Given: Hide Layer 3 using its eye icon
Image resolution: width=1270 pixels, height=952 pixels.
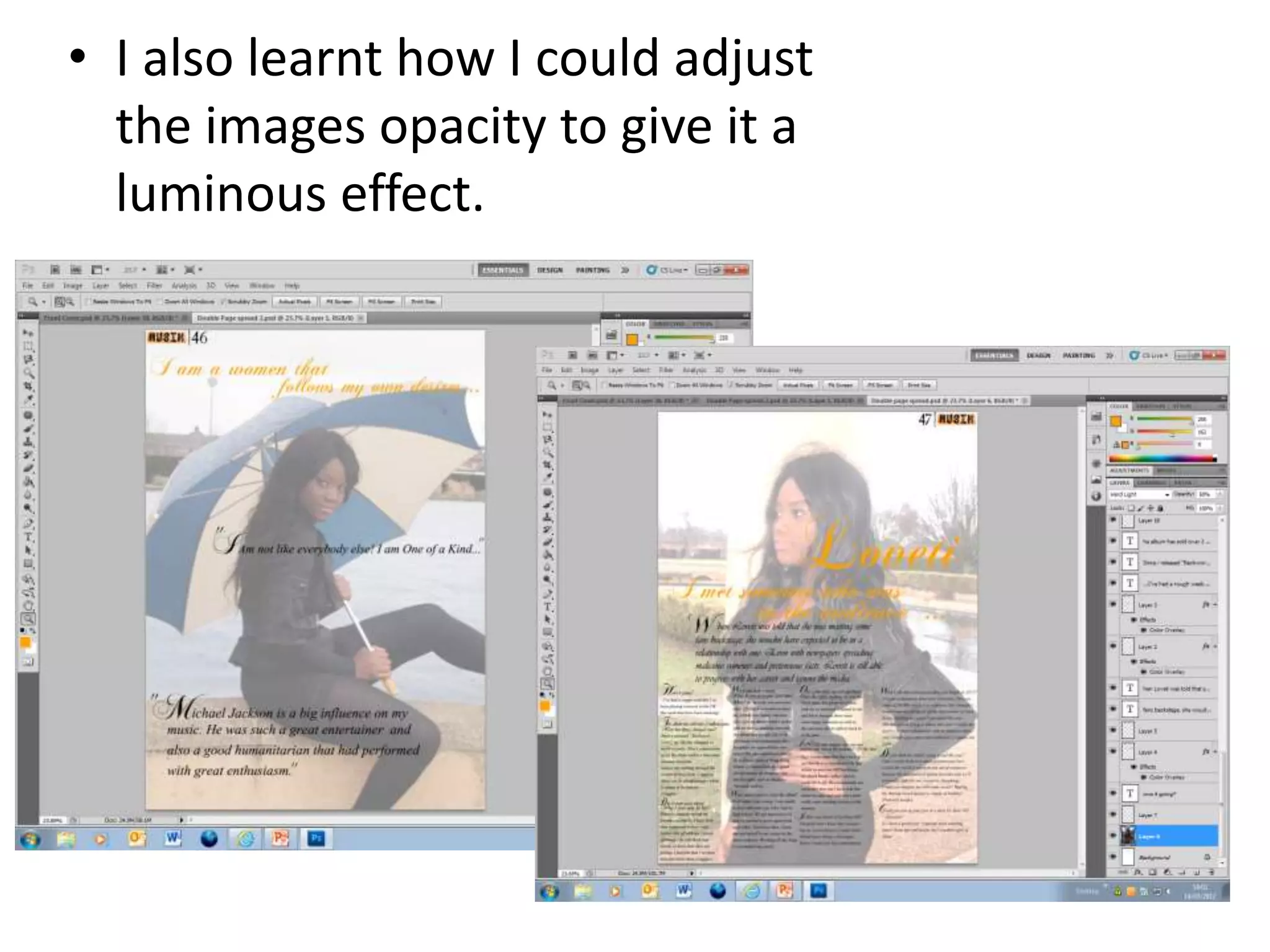Looking at the screenshot, I should tap(1113, 604).
